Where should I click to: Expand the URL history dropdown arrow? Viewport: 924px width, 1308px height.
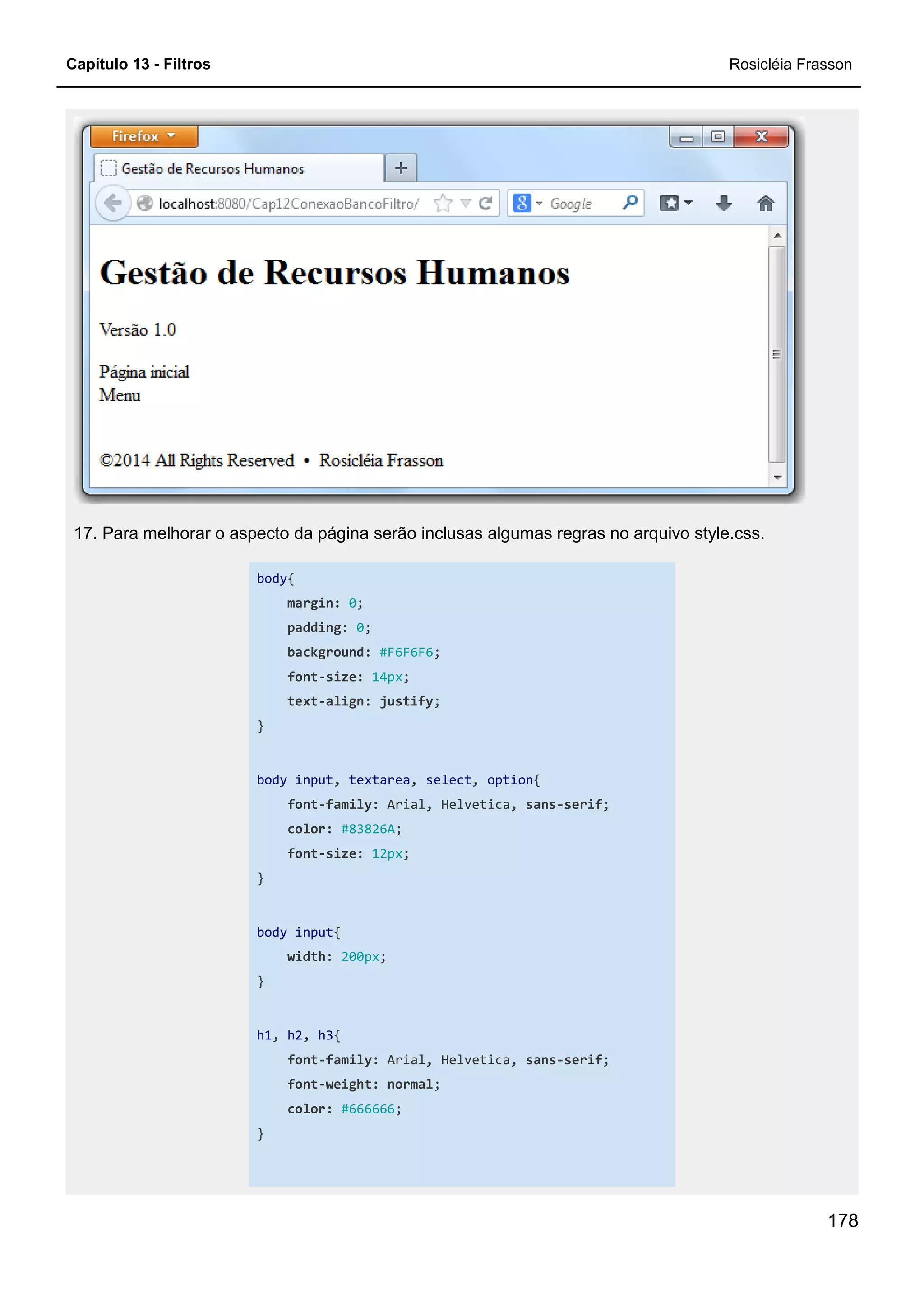[465, 204]
